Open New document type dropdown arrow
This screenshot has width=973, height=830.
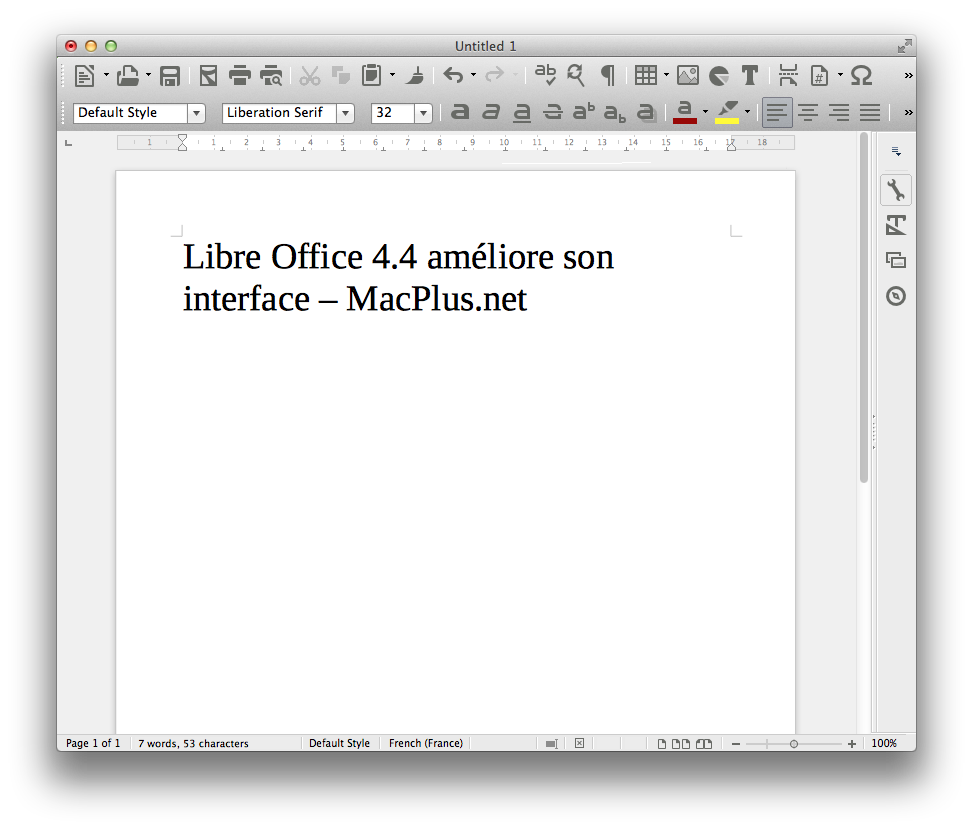tap(106, 76)
